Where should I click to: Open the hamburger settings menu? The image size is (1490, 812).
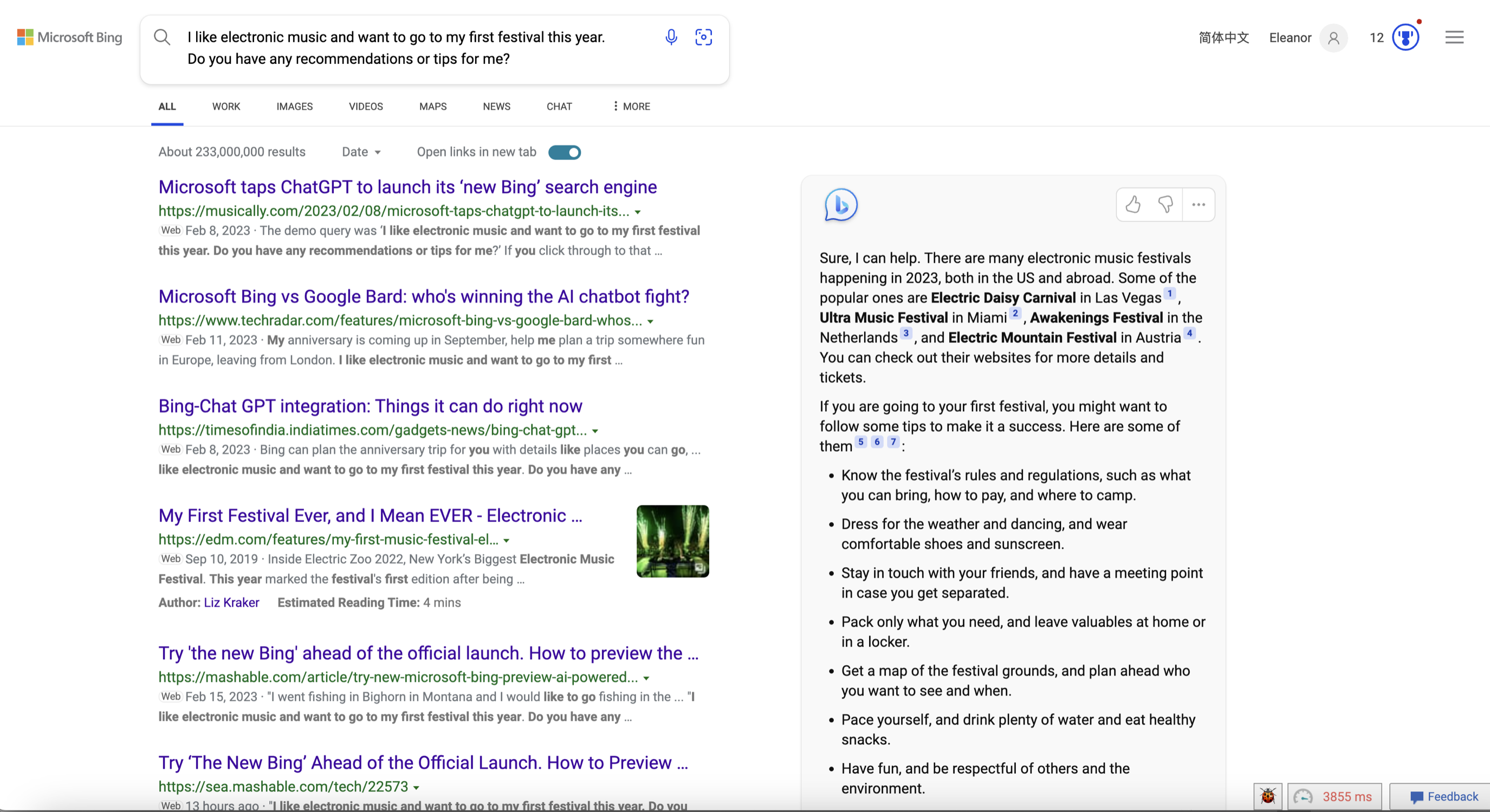pos(1454,37)
